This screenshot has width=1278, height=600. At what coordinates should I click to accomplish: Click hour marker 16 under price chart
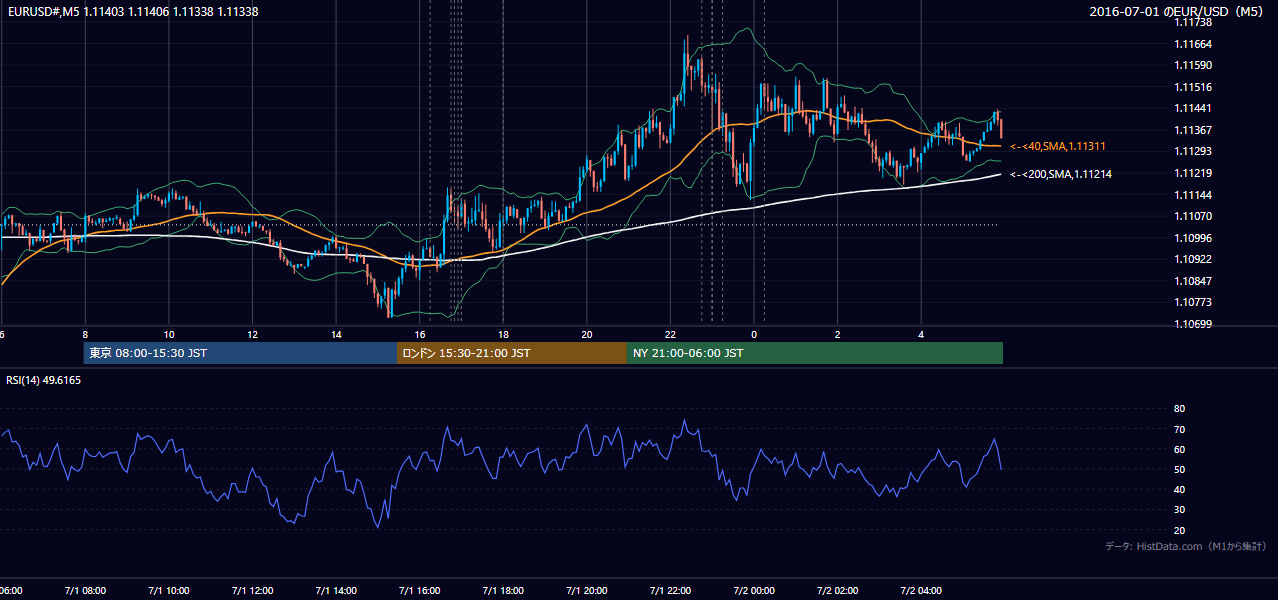(420, 335)
